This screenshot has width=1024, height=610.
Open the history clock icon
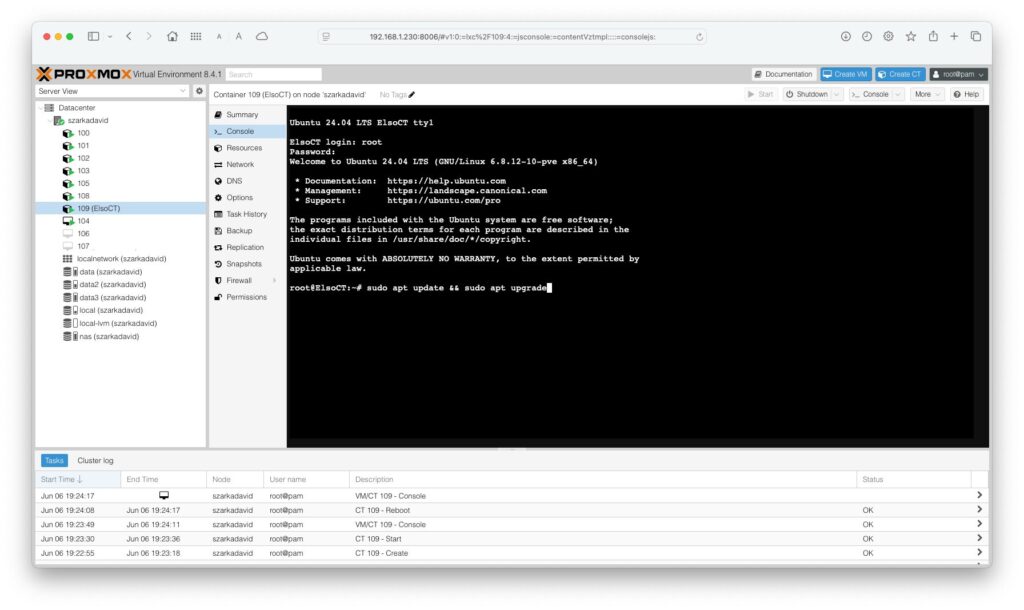click(867, 37)
